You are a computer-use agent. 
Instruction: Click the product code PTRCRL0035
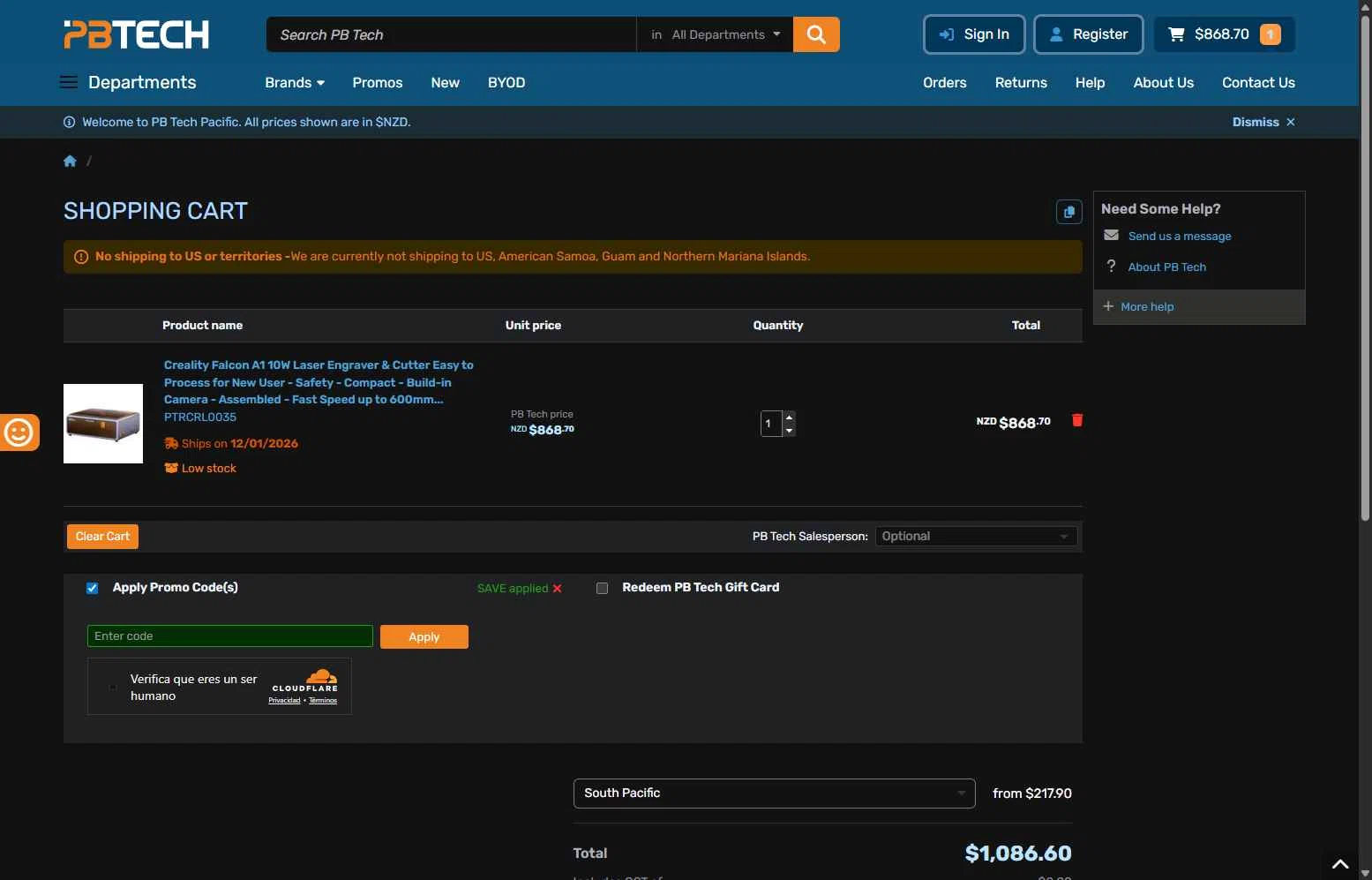(200, 417)
